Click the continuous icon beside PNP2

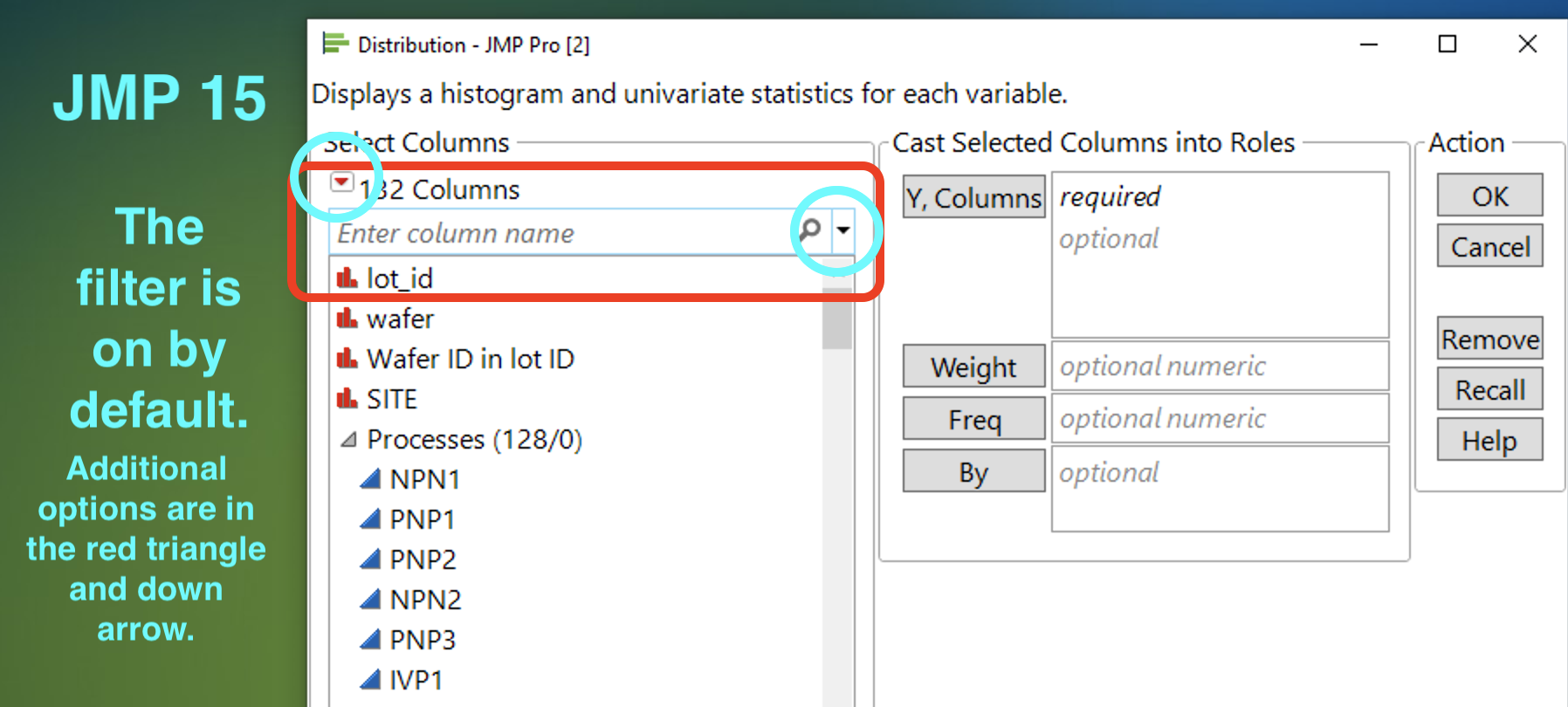pos(370,559)
